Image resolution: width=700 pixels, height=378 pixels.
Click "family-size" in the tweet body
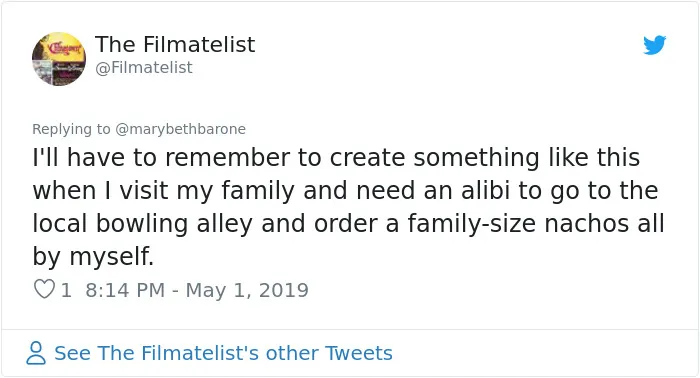(471, 224)
